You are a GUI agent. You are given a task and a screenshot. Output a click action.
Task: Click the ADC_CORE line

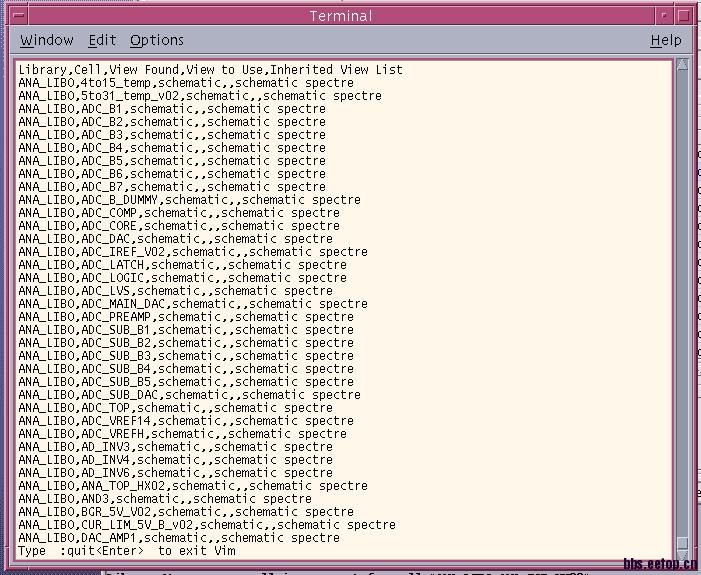pos(179,225)
